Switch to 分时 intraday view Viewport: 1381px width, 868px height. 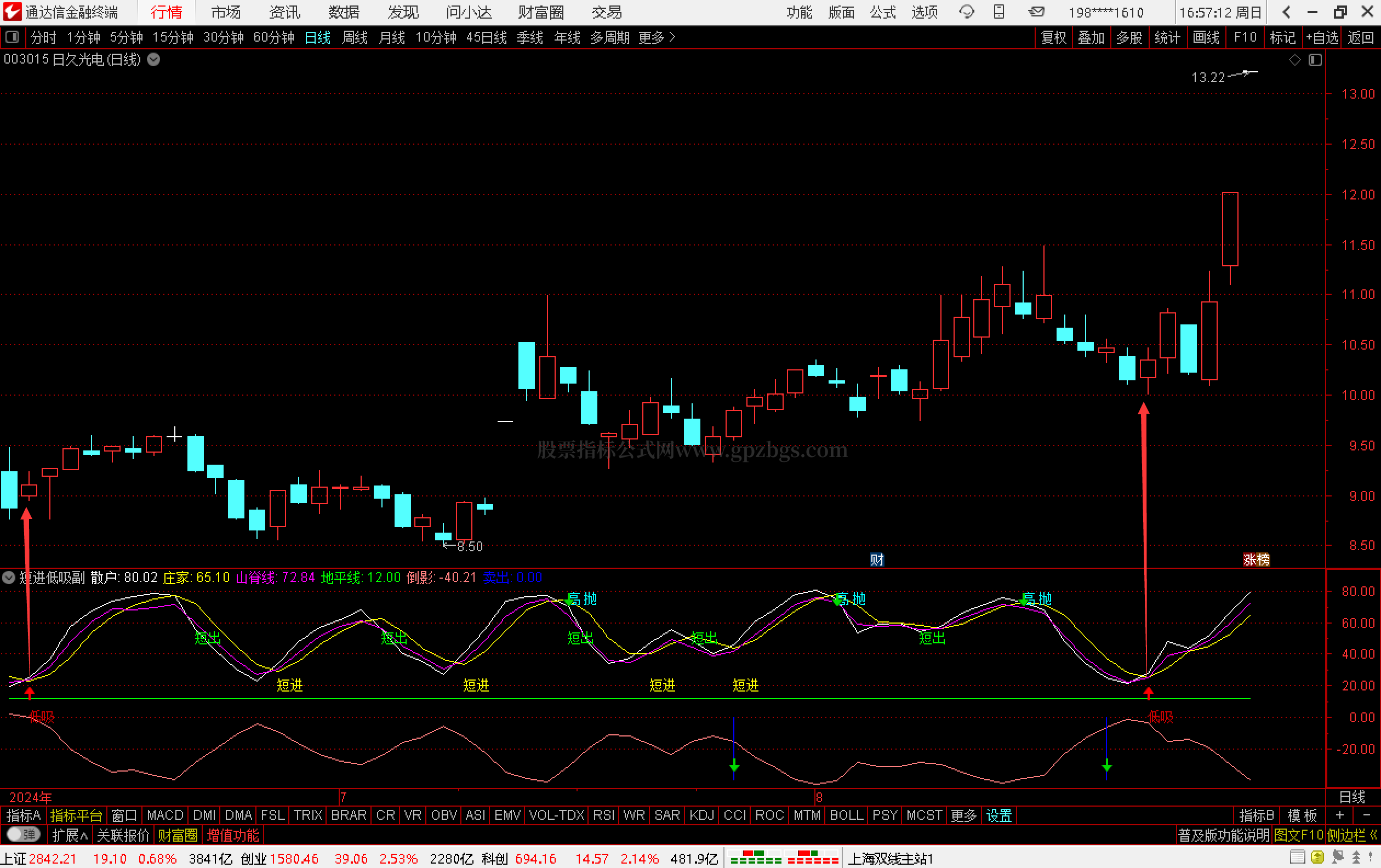(43, 37)
